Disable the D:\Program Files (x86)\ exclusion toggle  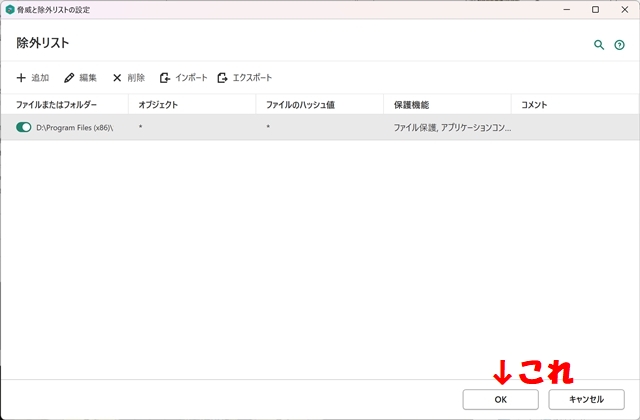24,128
